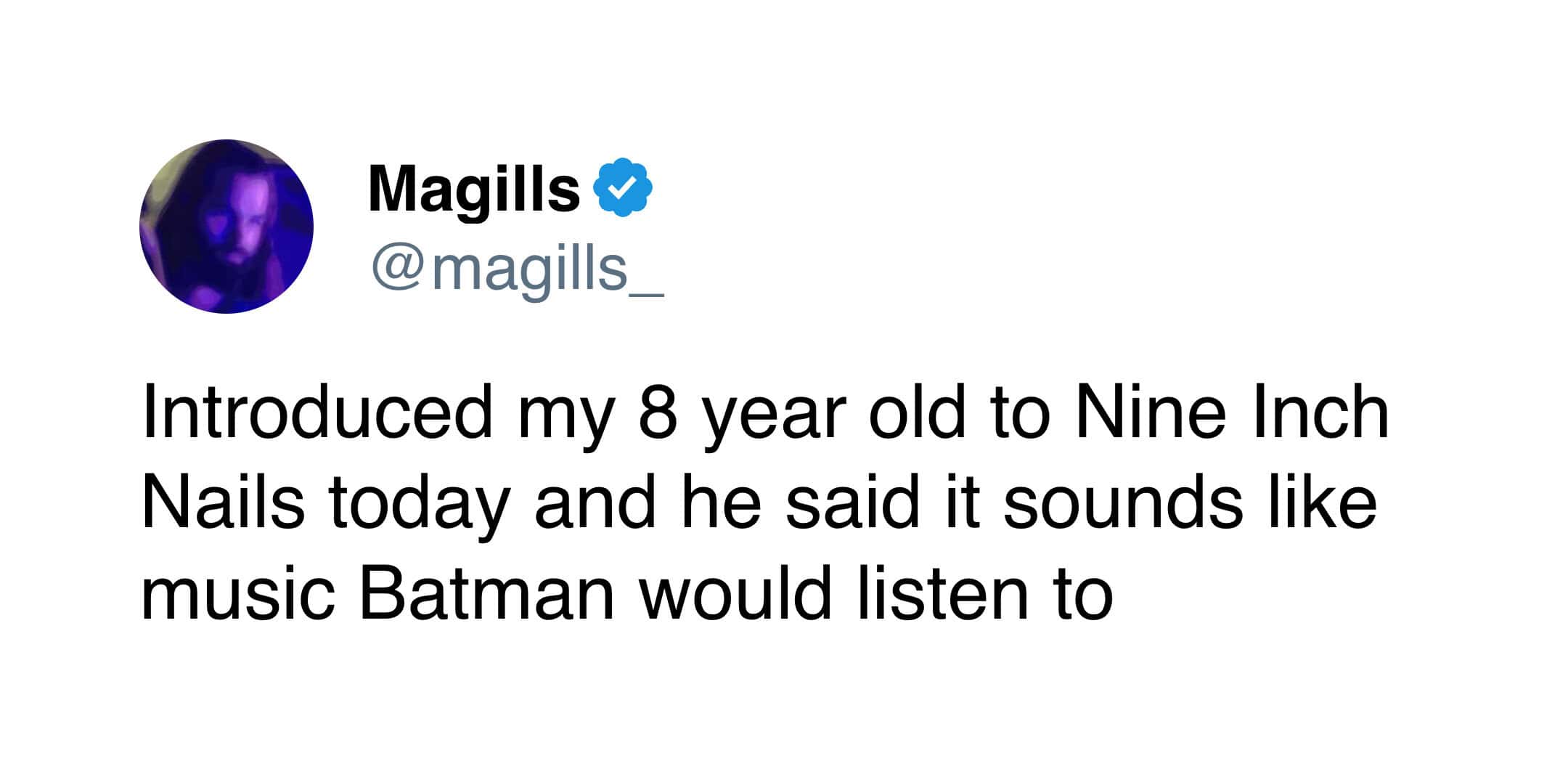The image size is (1568, 777).
Task: Open the Magills profile avatar picture
Action: [226, 227]
